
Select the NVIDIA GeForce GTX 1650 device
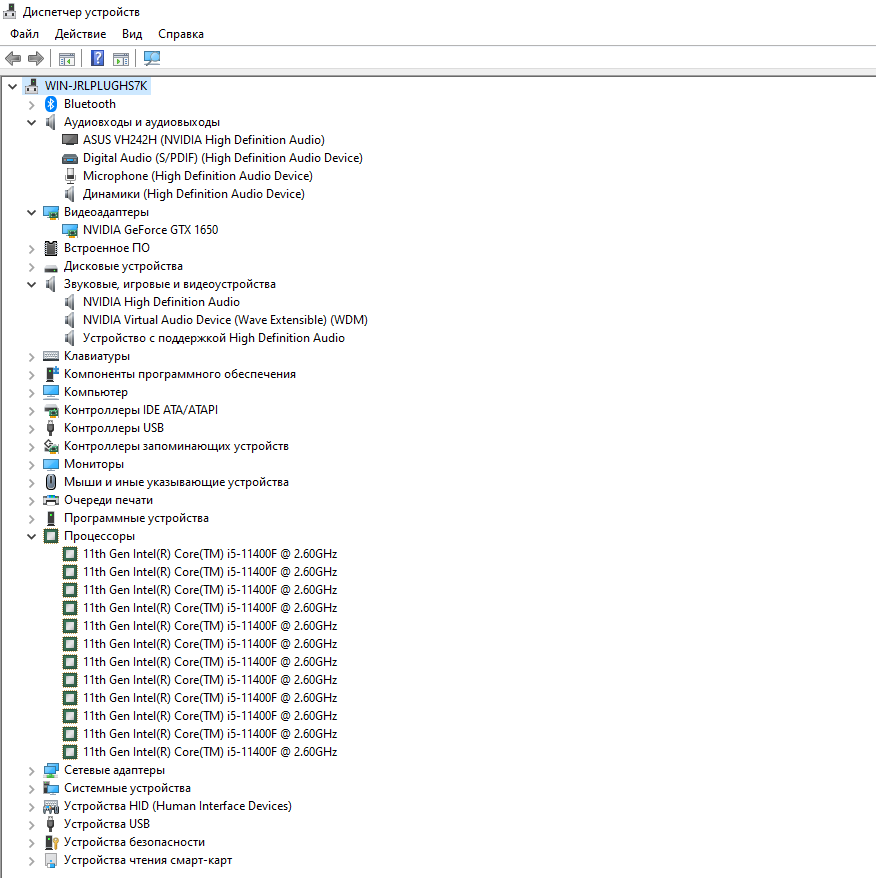point(150,230)
